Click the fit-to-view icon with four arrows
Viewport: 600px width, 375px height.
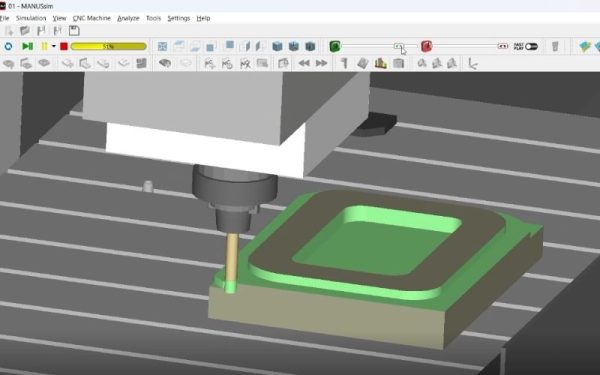click(x=162, y=47)
